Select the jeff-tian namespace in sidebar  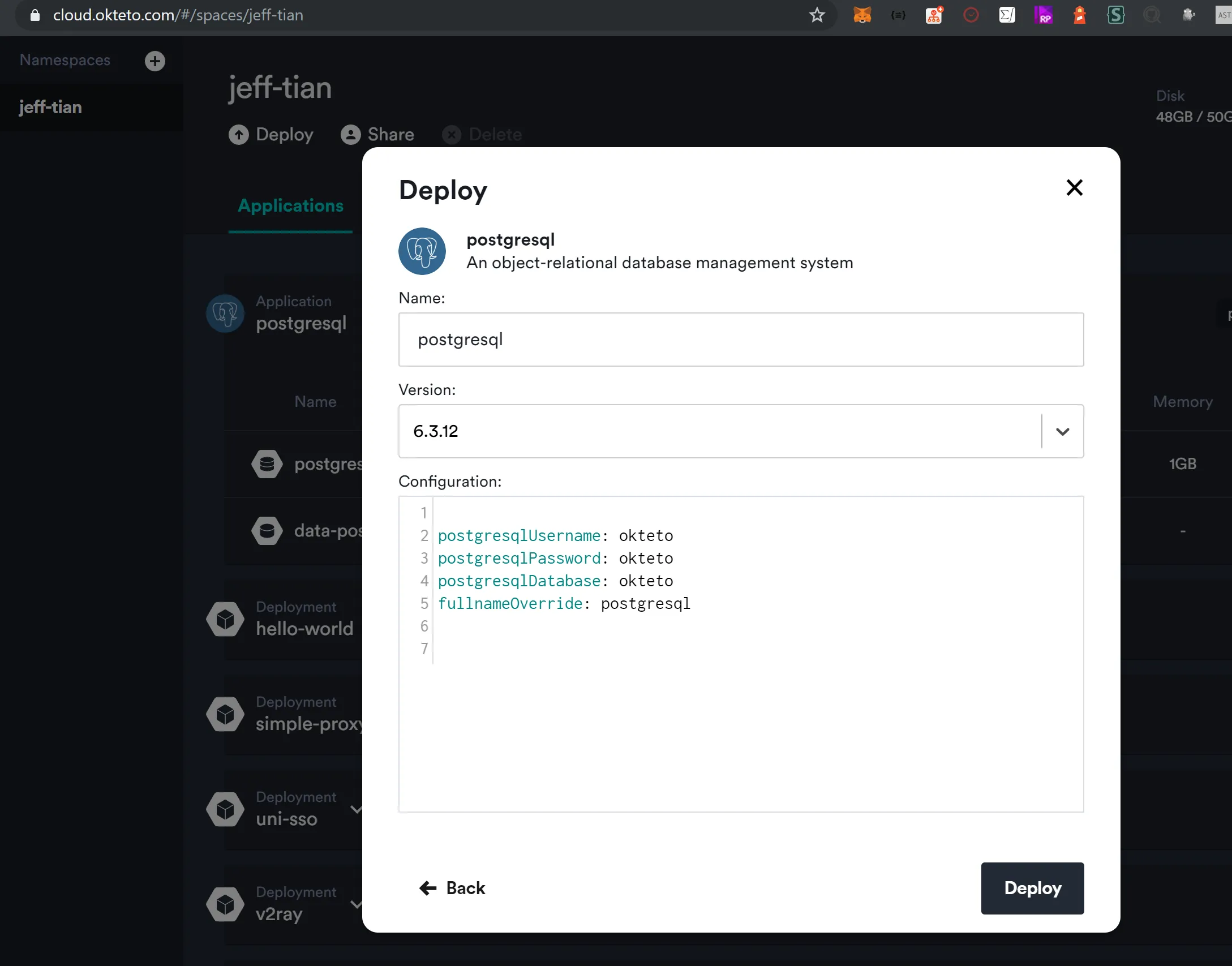(51, 108)
